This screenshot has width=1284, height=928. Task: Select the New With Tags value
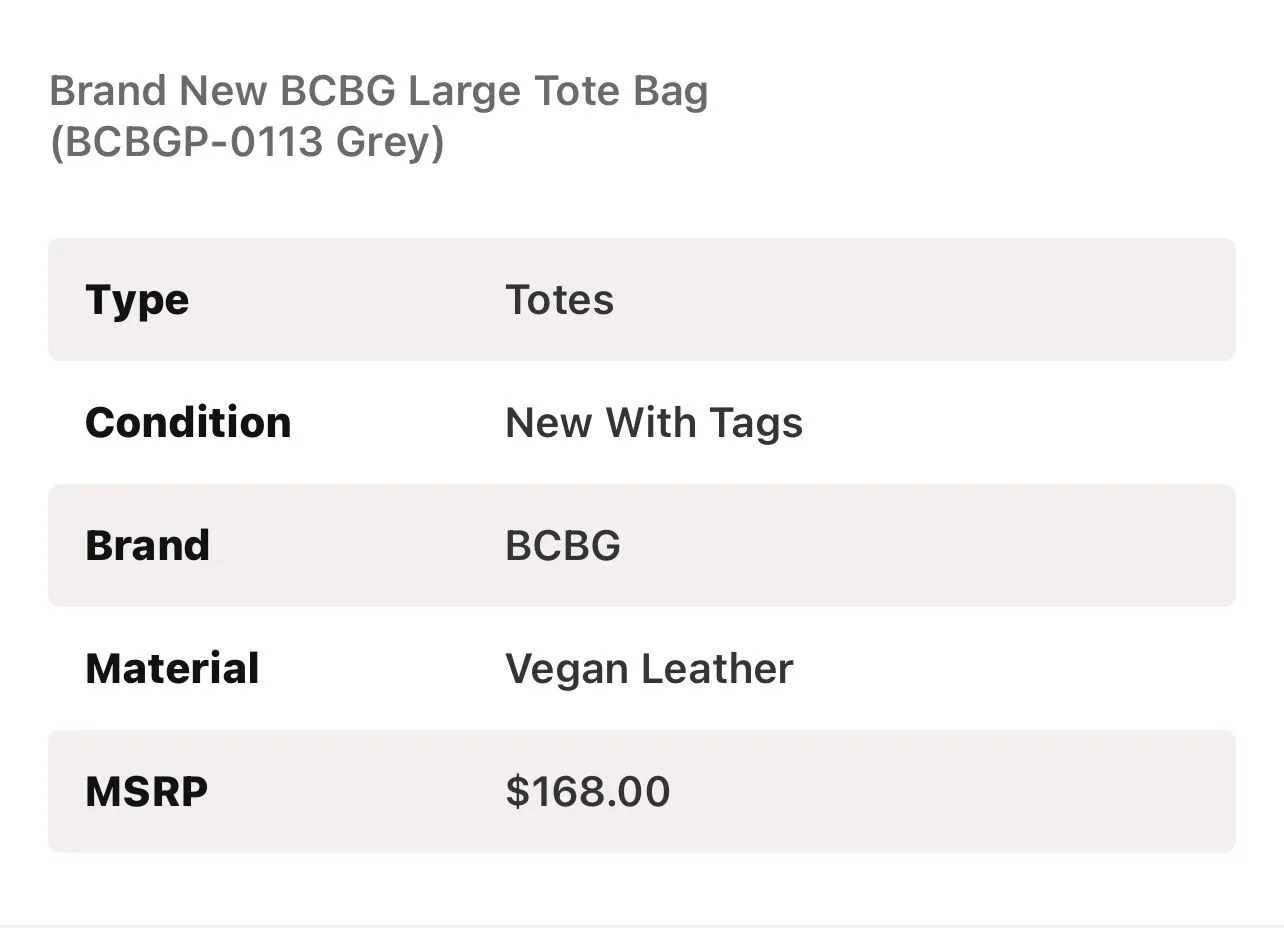tap(654, 423)
